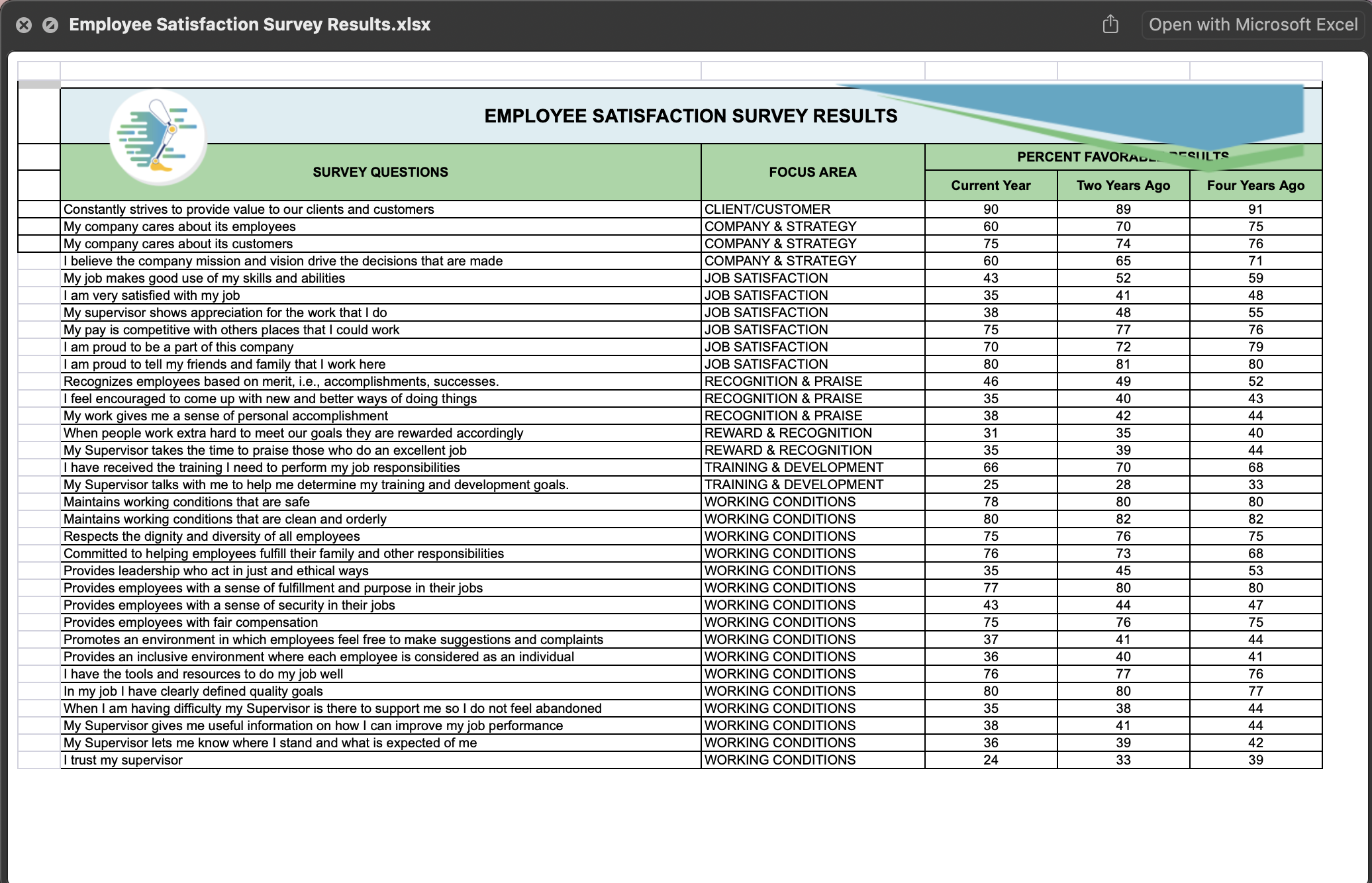Select the Focus Area header cell

(x=812, y=172)
